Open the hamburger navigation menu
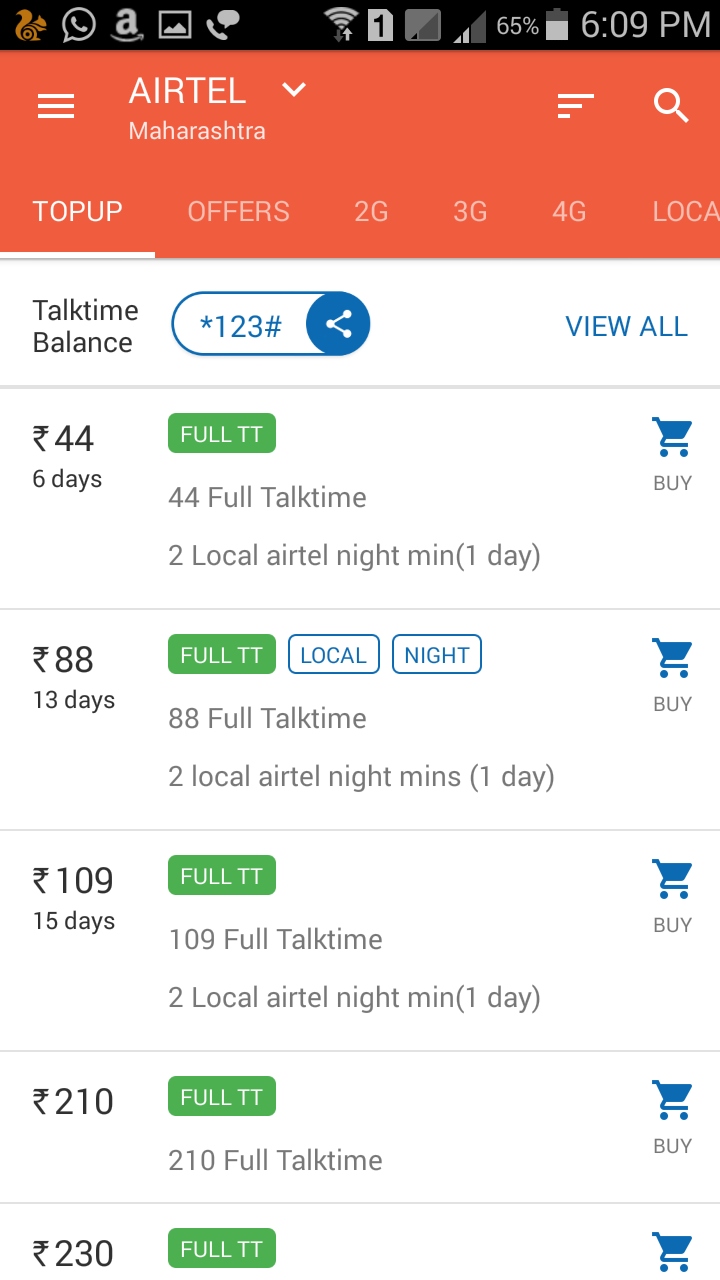The image size is (720, 1280). tap(56, 106)
